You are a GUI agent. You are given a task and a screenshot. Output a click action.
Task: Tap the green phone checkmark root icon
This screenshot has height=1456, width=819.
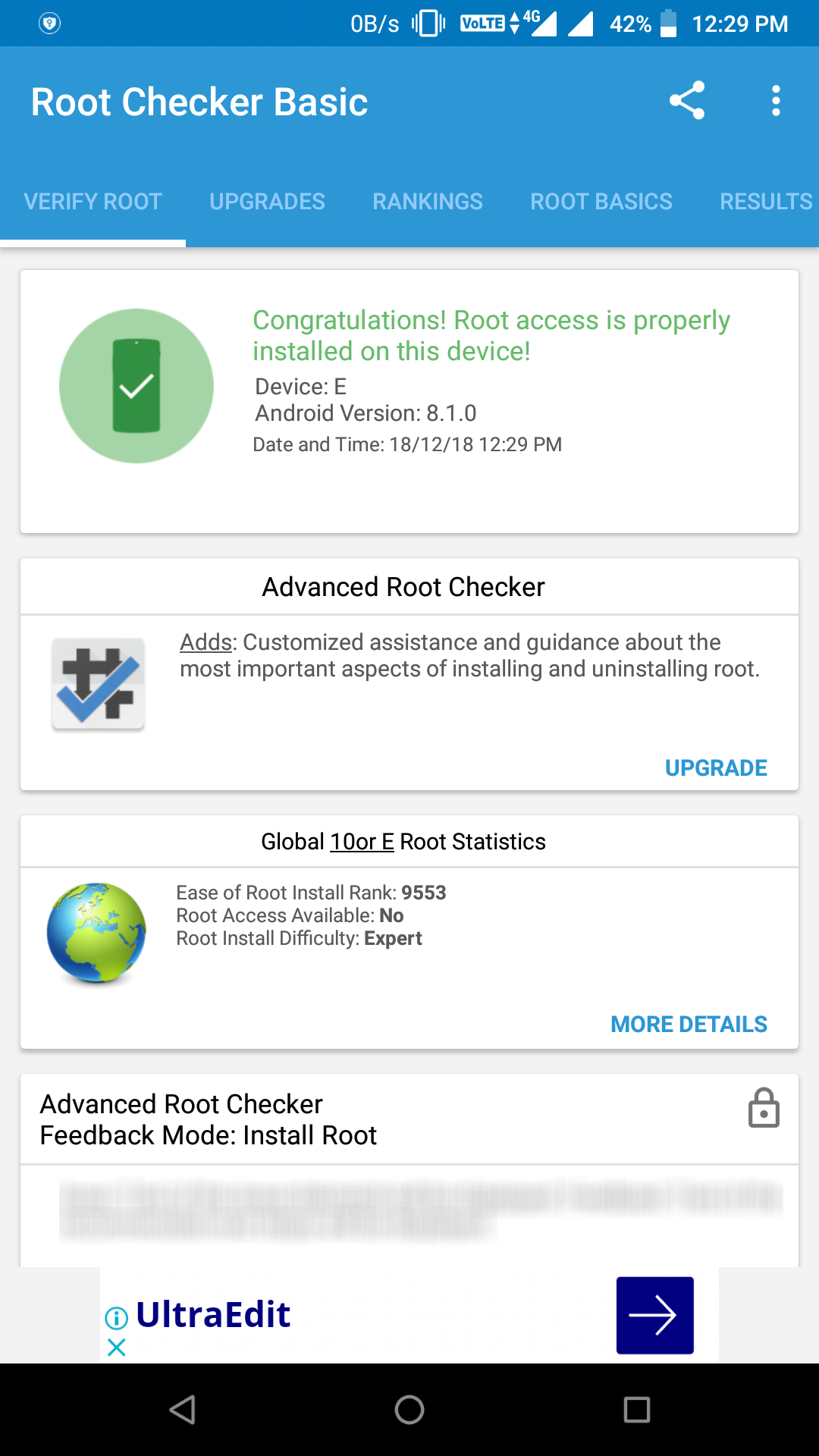tap(136, 386)
